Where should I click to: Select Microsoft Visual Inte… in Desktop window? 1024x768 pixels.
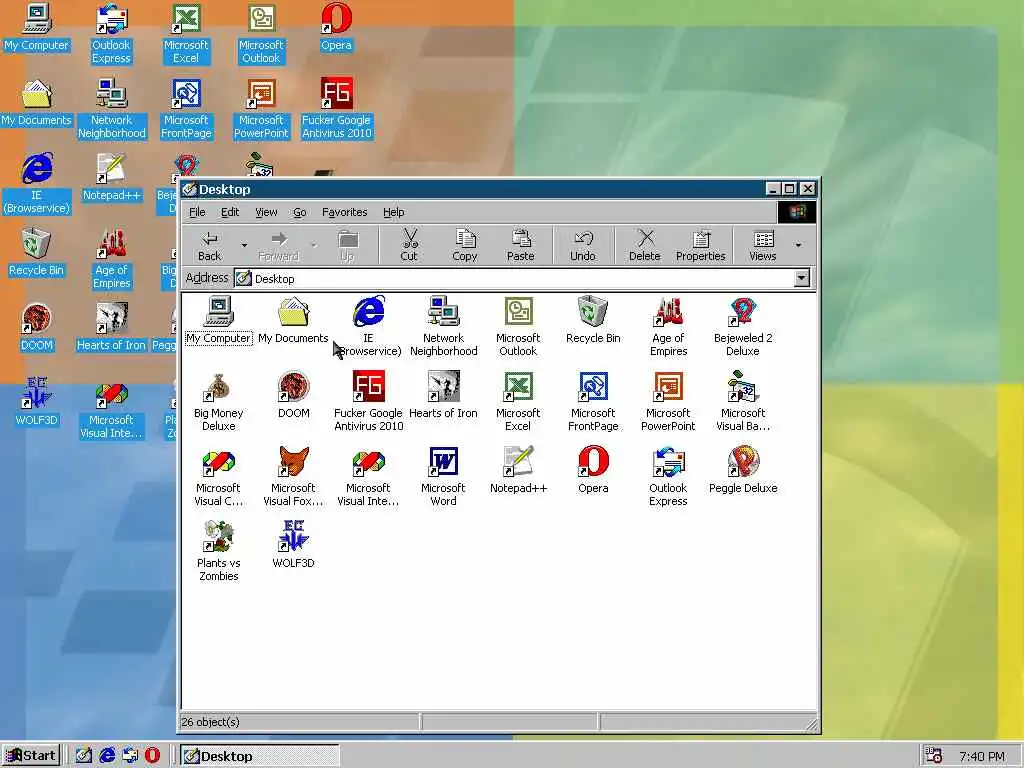368,477
